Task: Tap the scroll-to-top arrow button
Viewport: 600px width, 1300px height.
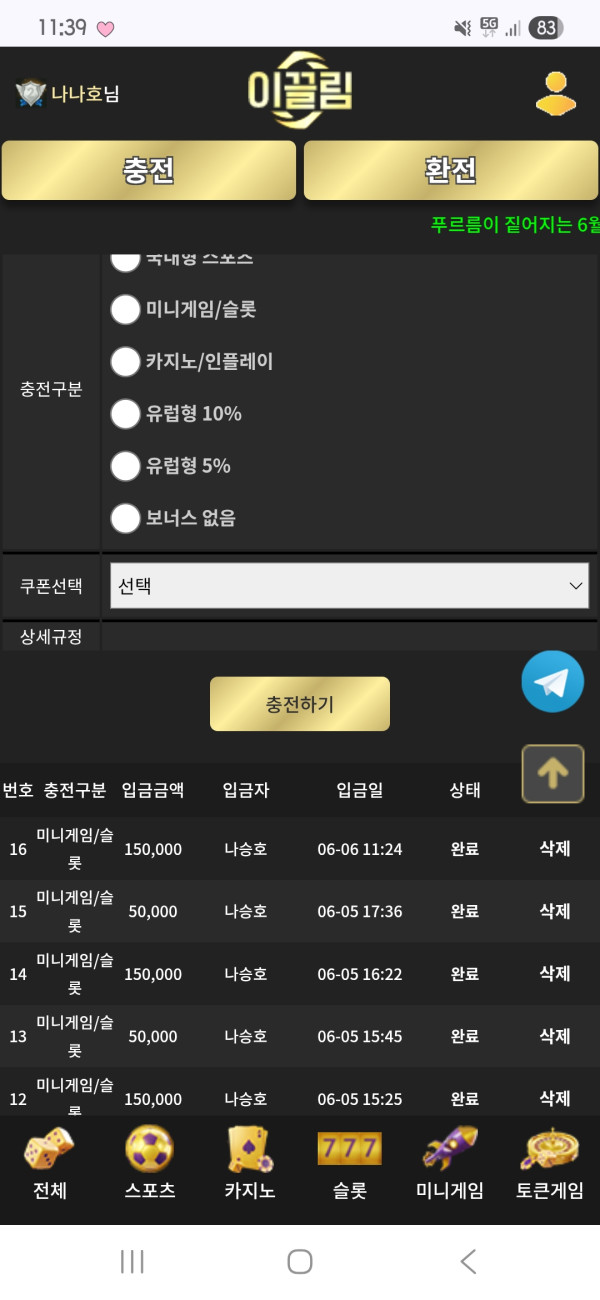Action: point(553,773)
